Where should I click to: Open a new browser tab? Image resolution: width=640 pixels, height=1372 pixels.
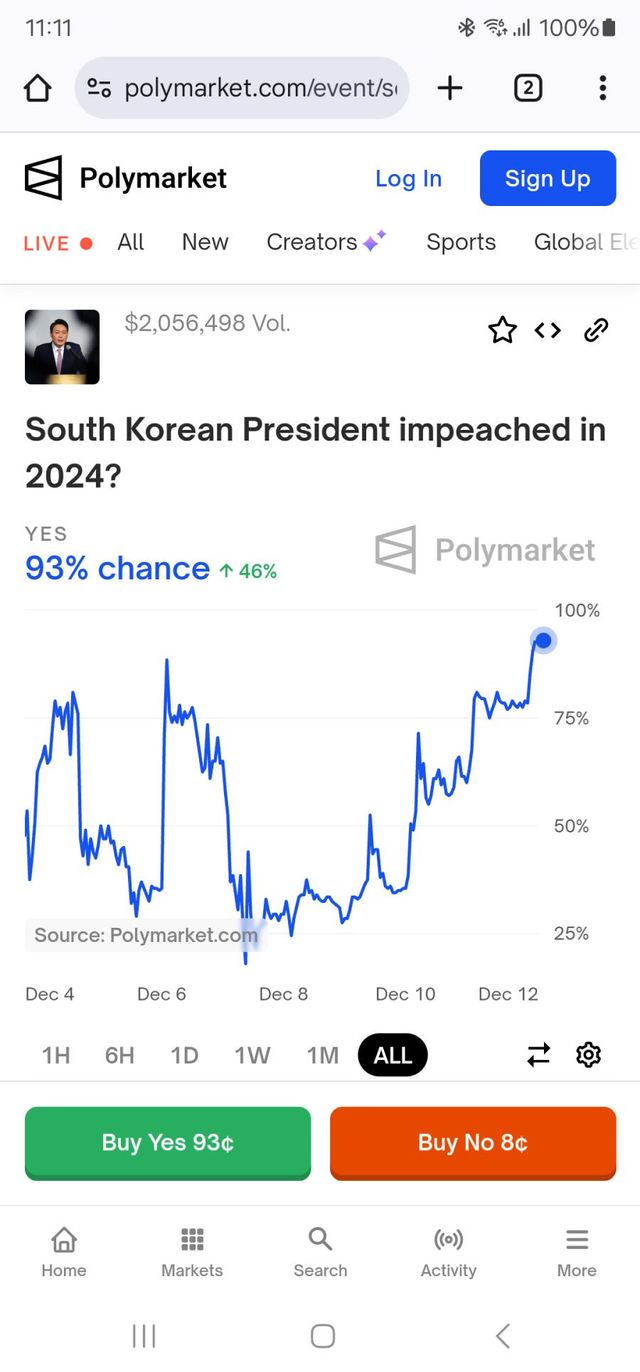tap(450, 88)
